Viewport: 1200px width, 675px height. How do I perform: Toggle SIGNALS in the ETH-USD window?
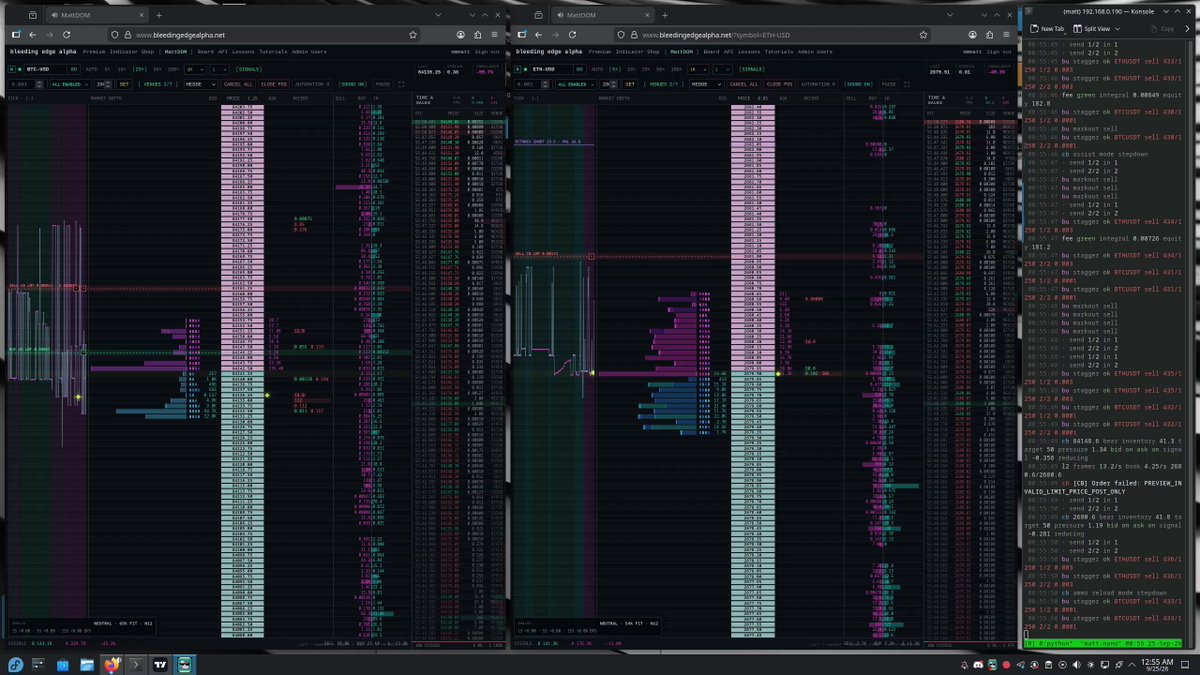[x=754, y=69]
